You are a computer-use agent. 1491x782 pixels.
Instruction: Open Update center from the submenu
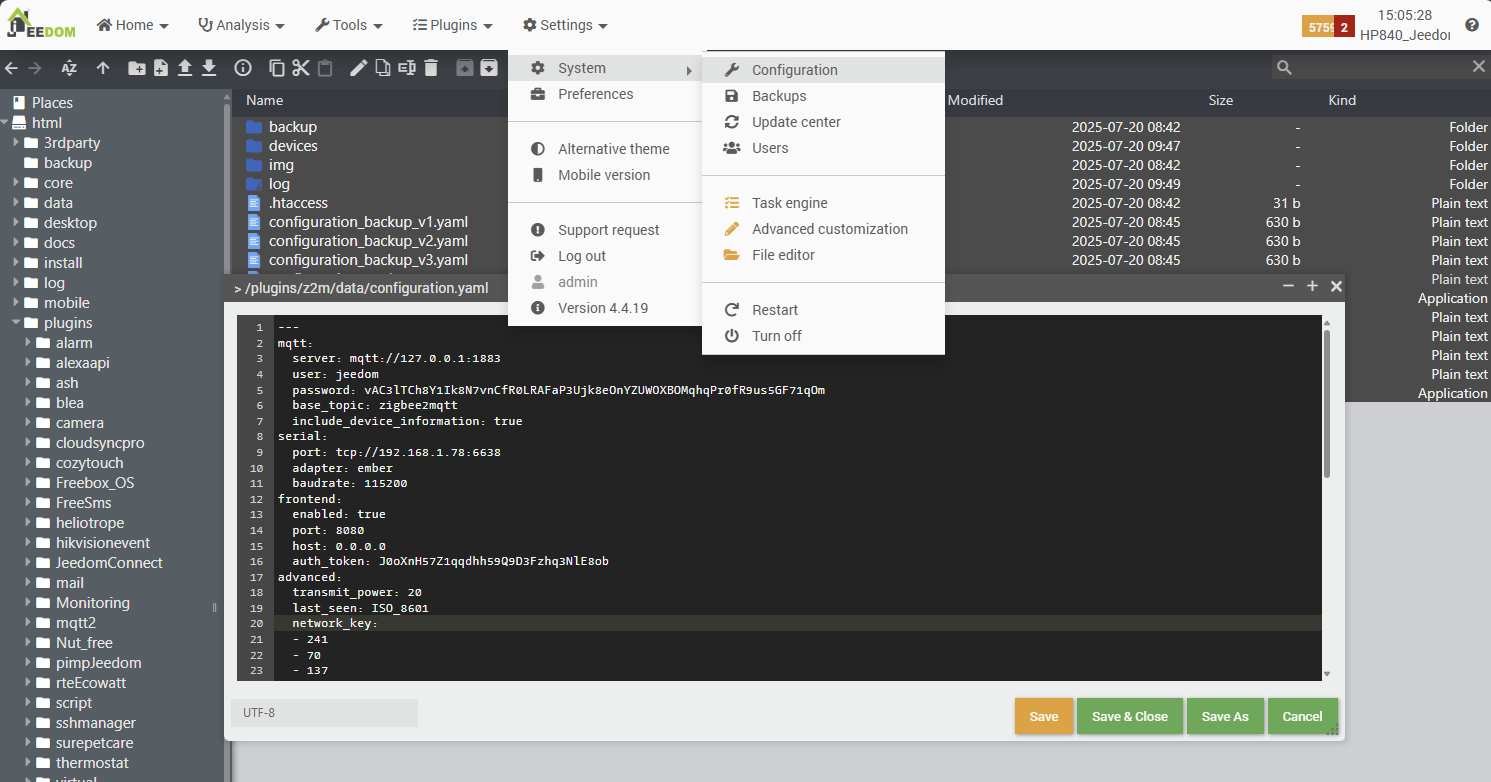point(796,122)
